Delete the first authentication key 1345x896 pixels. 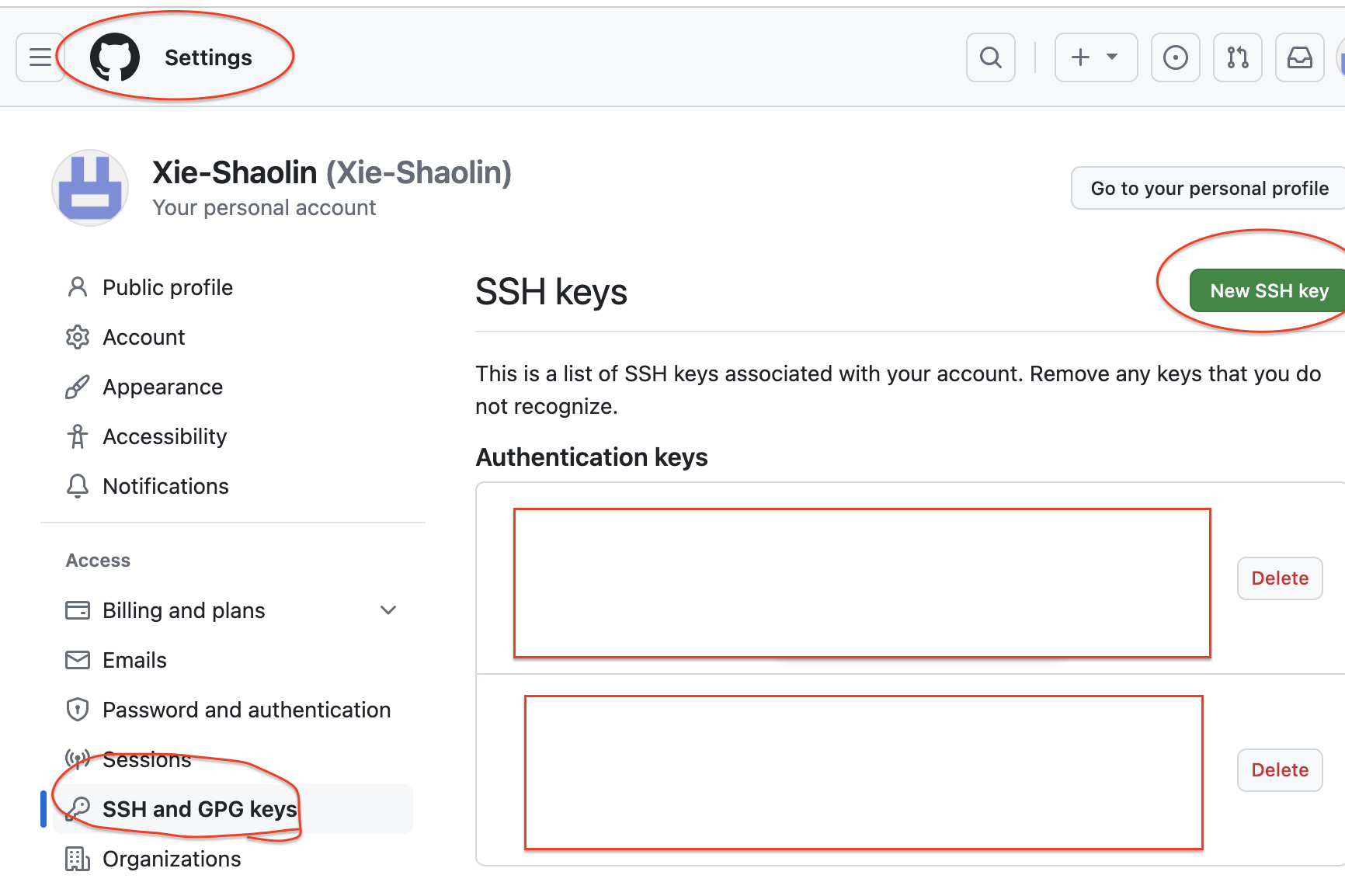click(1280, 578)
